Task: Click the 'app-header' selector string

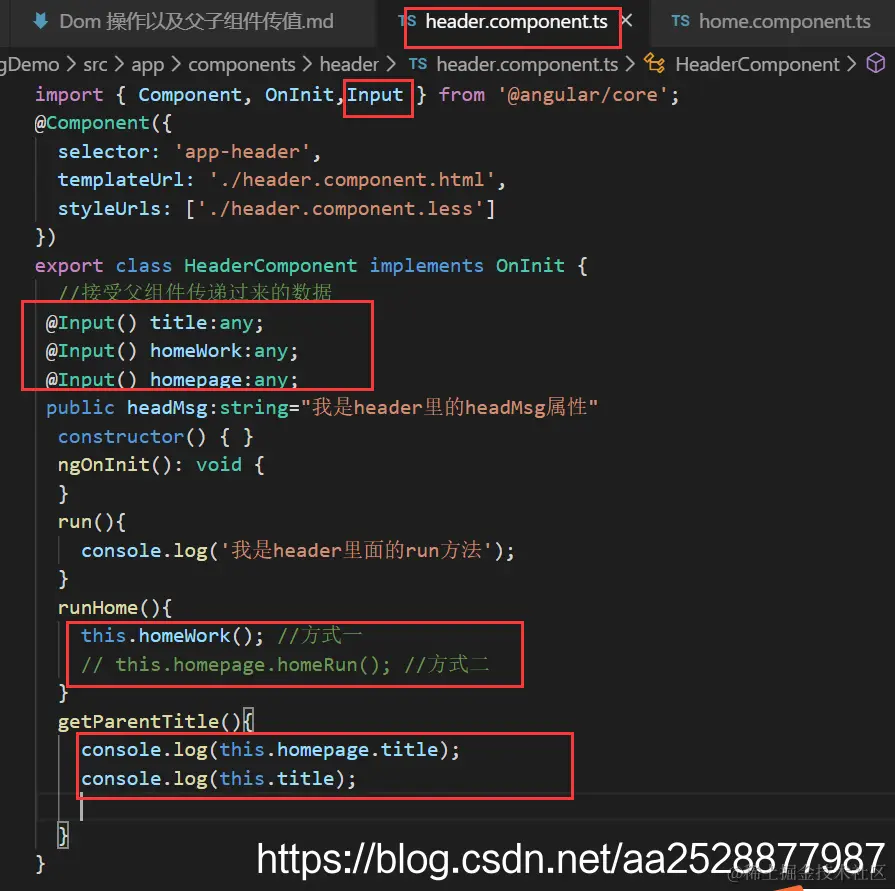Action: point(242,152)
